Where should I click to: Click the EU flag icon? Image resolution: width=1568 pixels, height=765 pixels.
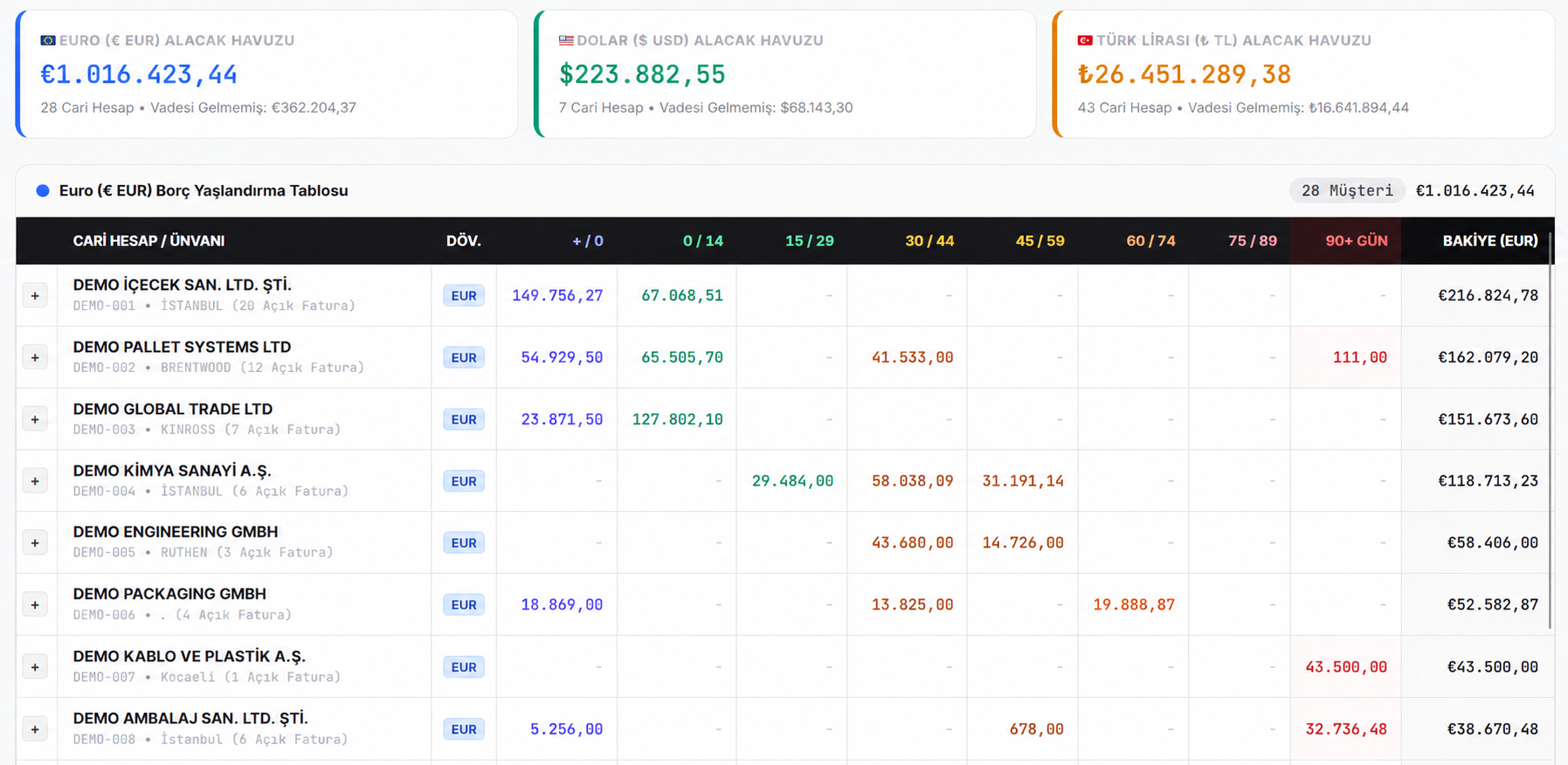pos(48,40)
